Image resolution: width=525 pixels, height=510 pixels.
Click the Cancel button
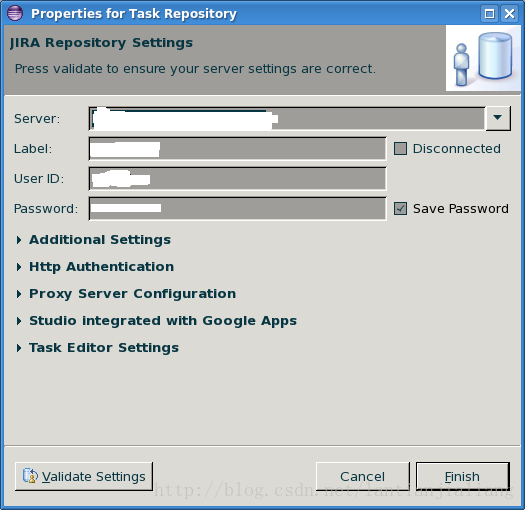363,476
